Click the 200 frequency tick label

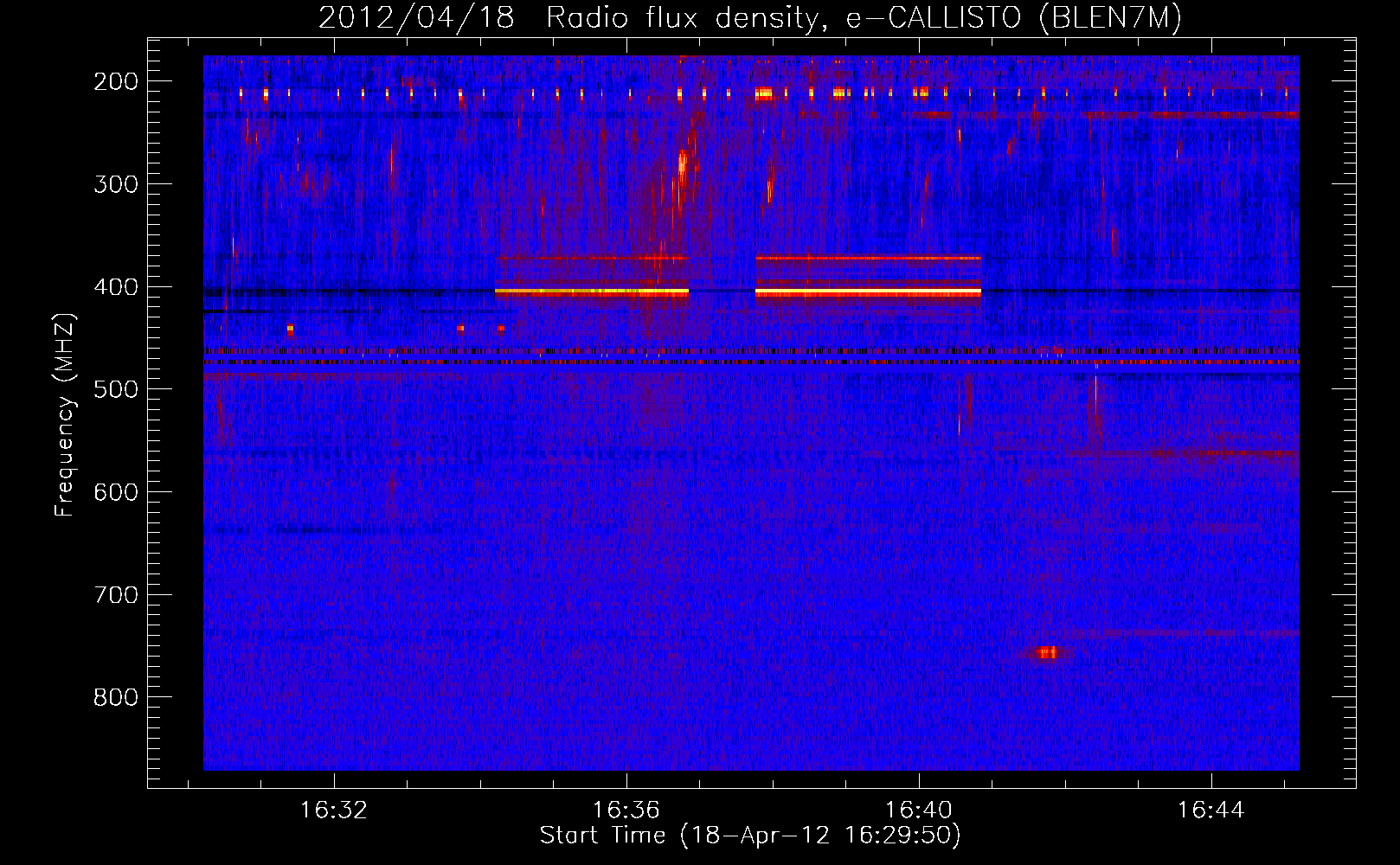[116, 81]
